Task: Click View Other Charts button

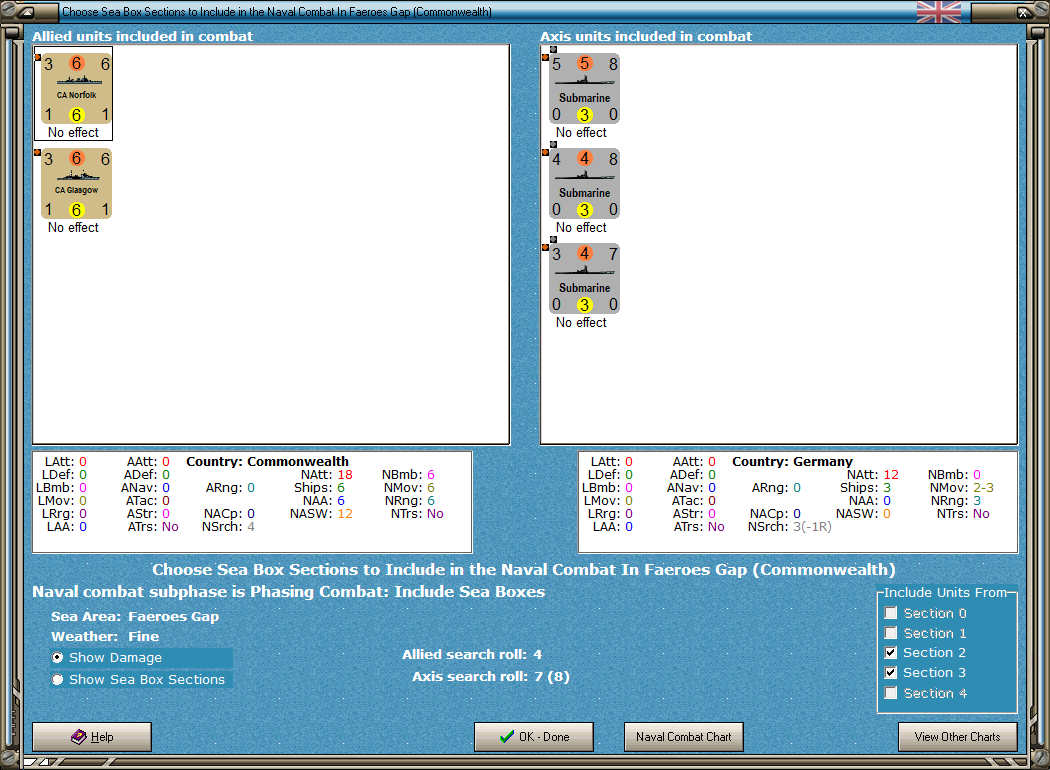Action: (x=958, y=737)
